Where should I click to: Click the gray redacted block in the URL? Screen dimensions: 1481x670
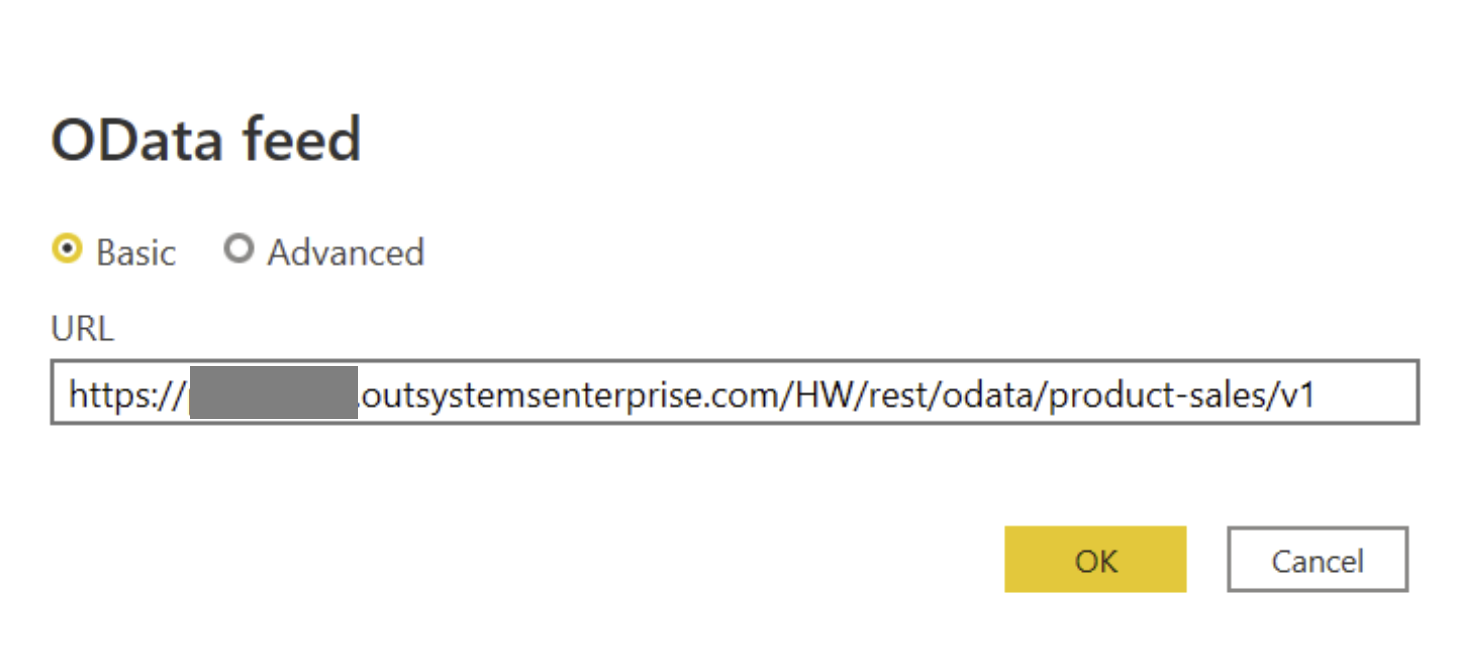tap(273, 393)
